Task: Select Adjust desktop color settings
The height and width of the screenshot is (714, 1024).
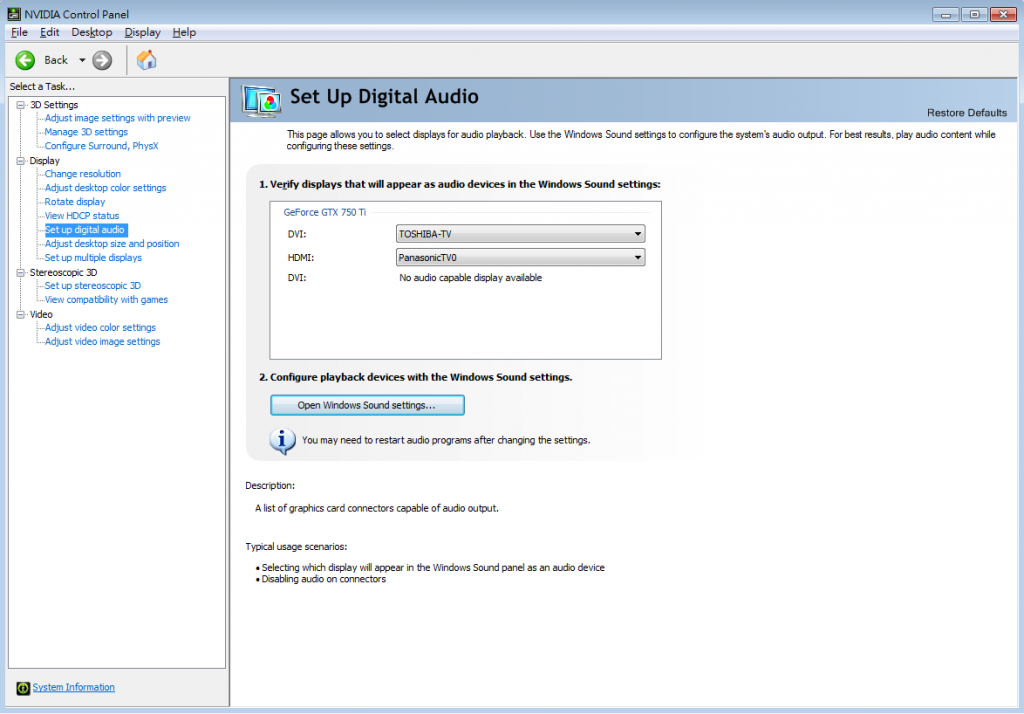Action: click(x=106, y=188)
